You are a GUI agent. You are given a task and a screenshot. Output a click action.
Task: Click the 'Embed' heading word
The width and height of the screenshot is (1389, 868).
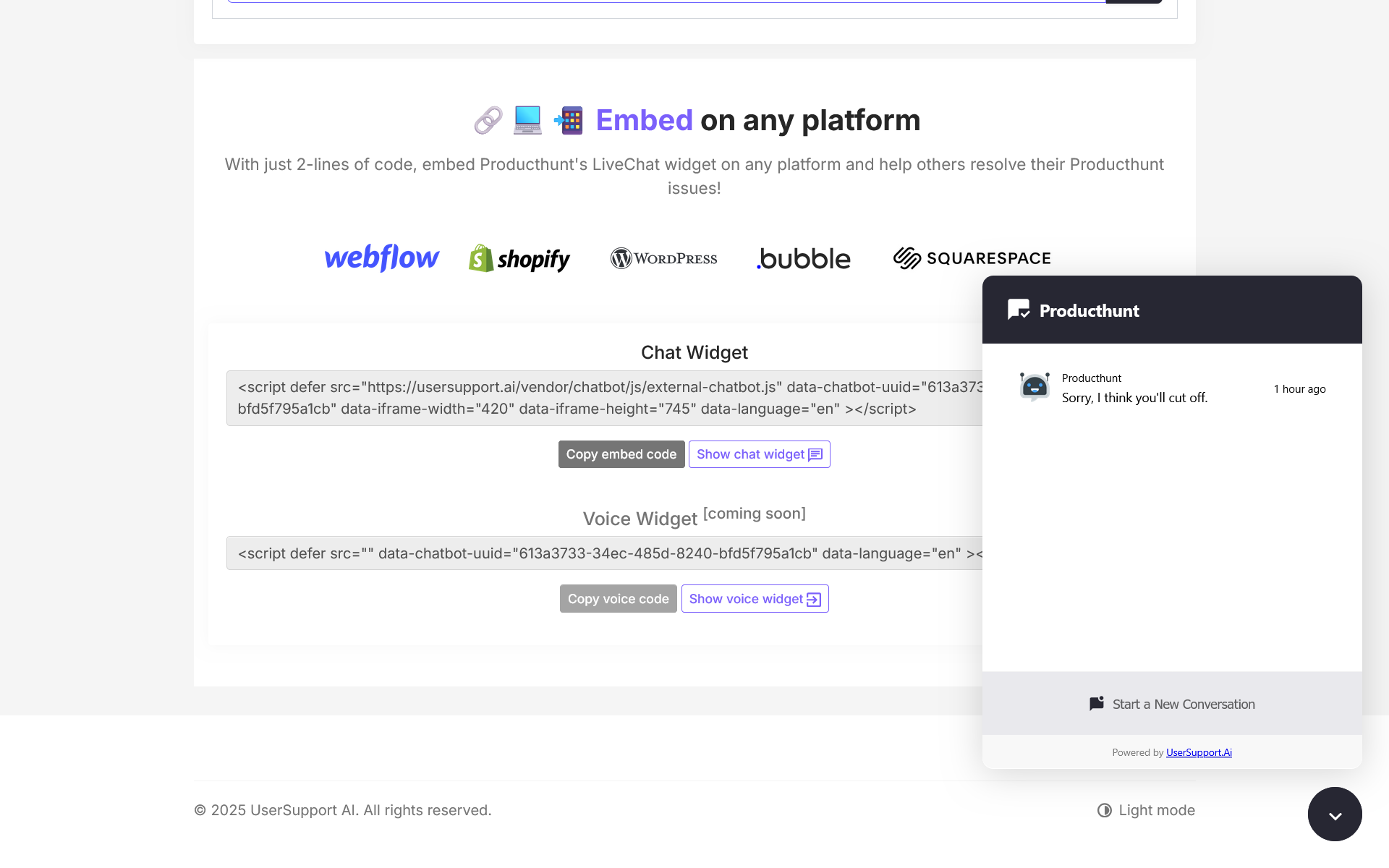[x=644, y=120]
